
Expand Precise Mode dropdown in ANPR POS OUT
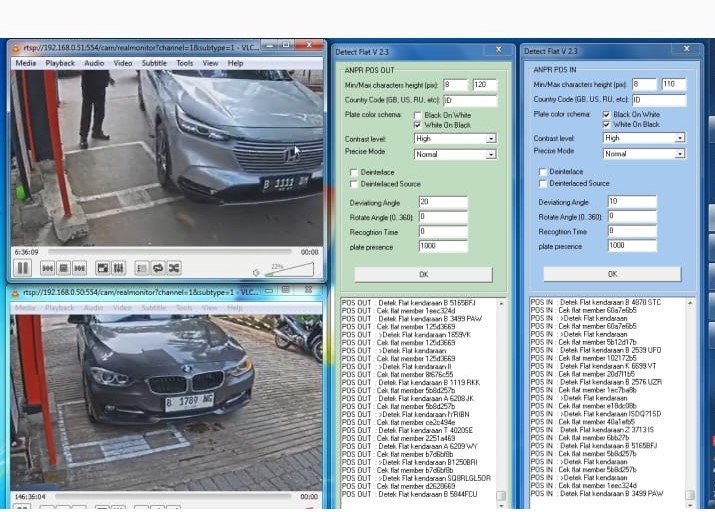(x=491, y=154)
